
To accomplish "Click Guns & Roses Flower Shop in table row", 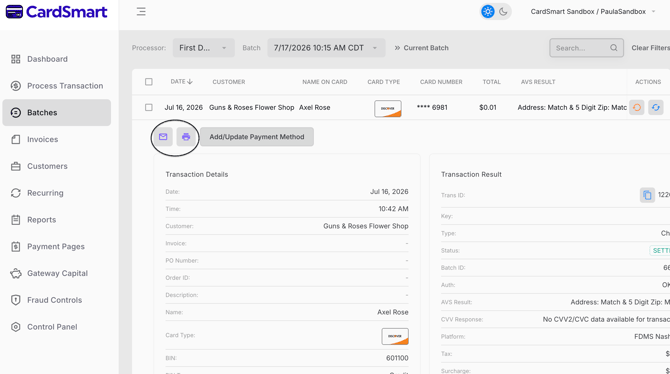I will point(252,107).
